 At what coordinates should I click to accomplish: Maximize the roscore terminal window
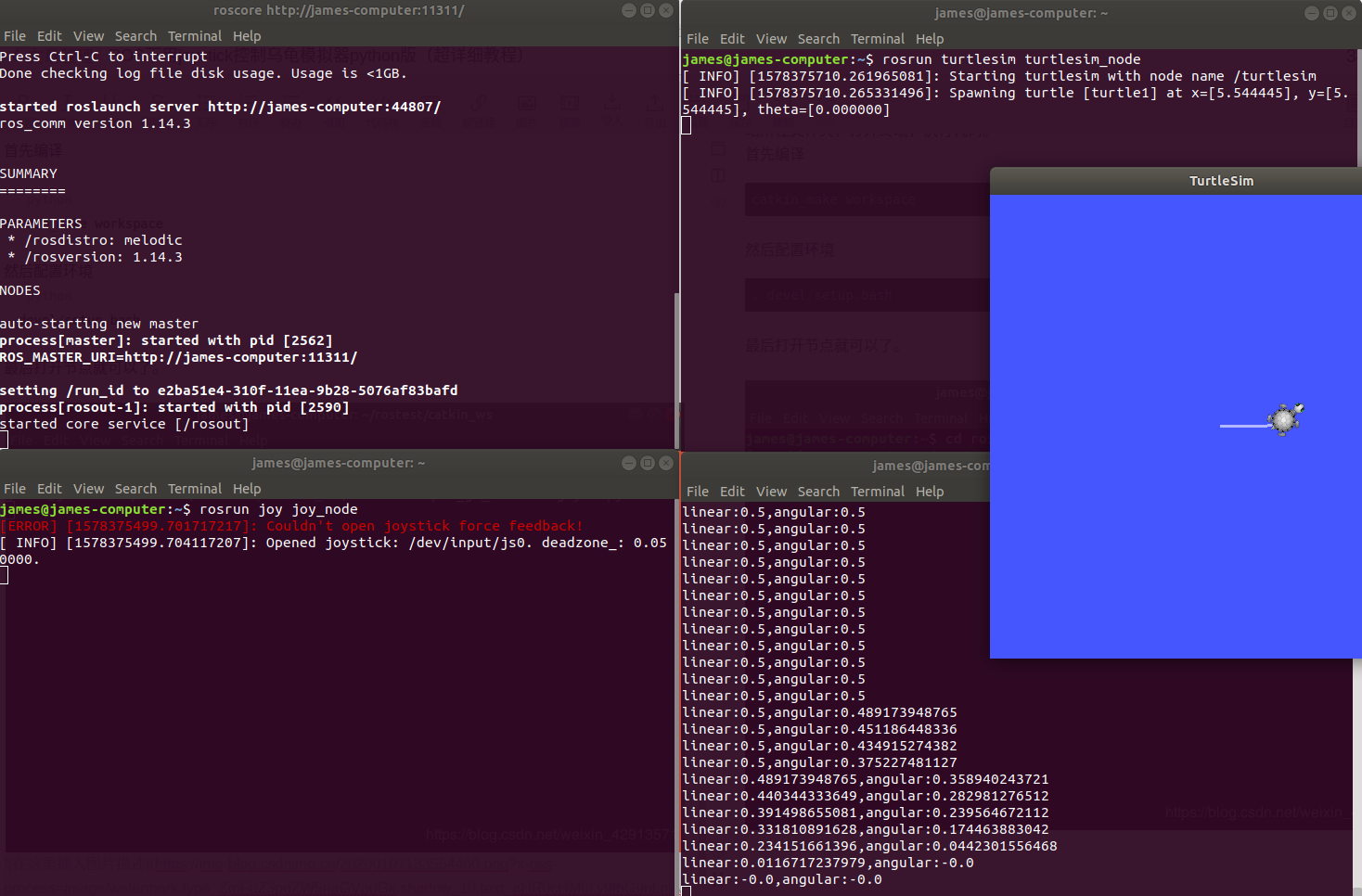click(x=648, y=10)
